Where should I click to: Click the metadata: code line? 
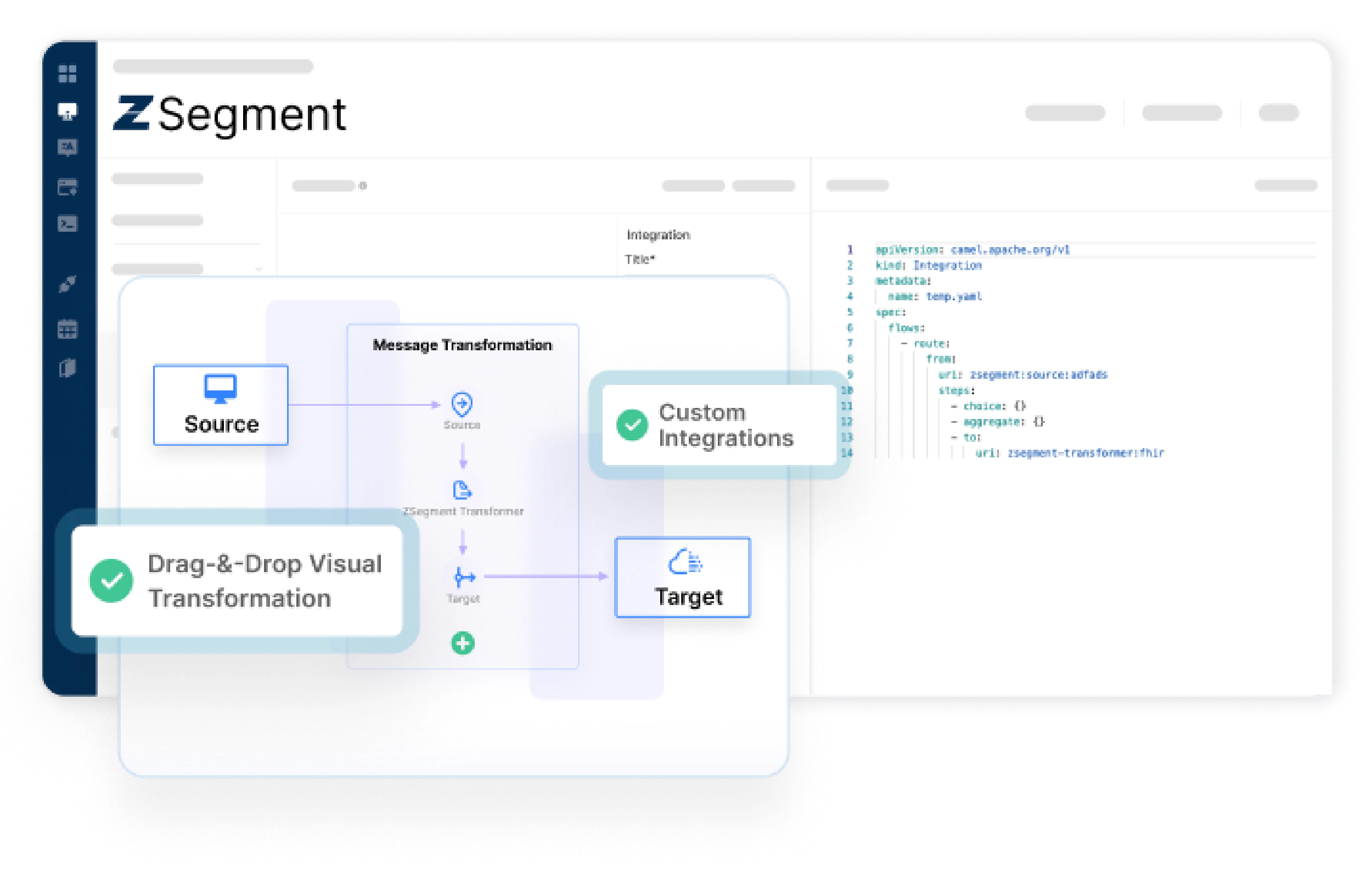pos(903,281)
